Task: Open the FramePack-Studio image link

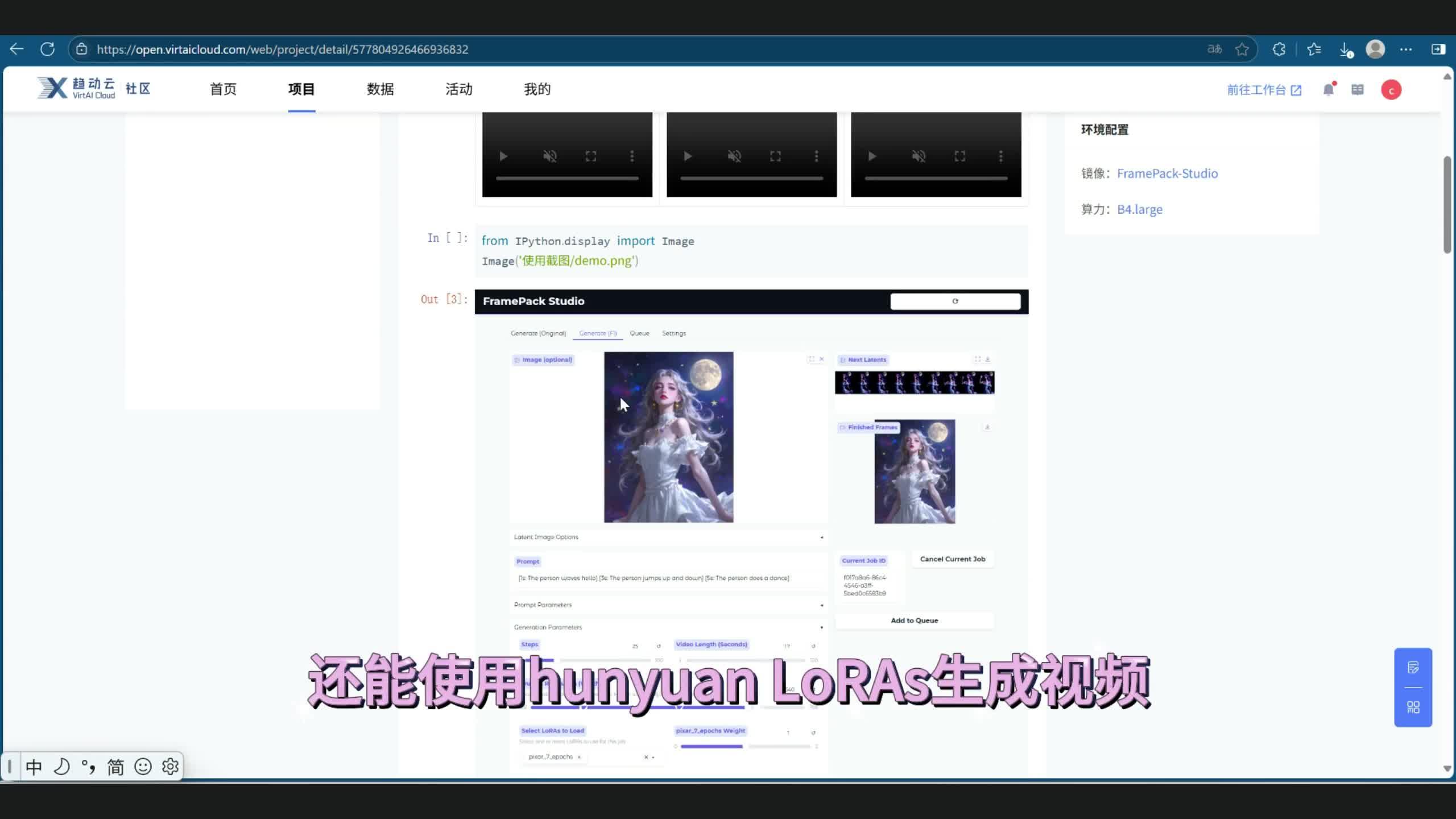Action: click(x=1167, y=173)
